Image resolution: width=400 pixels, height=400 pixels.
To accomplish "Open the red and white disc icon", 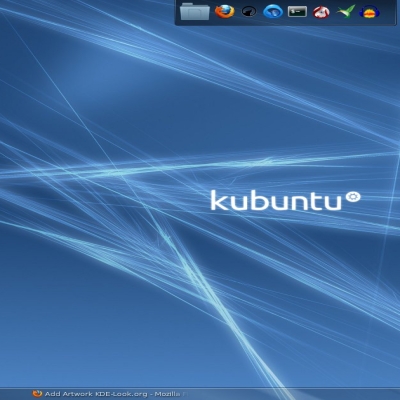I will click(x=321, y=12).
